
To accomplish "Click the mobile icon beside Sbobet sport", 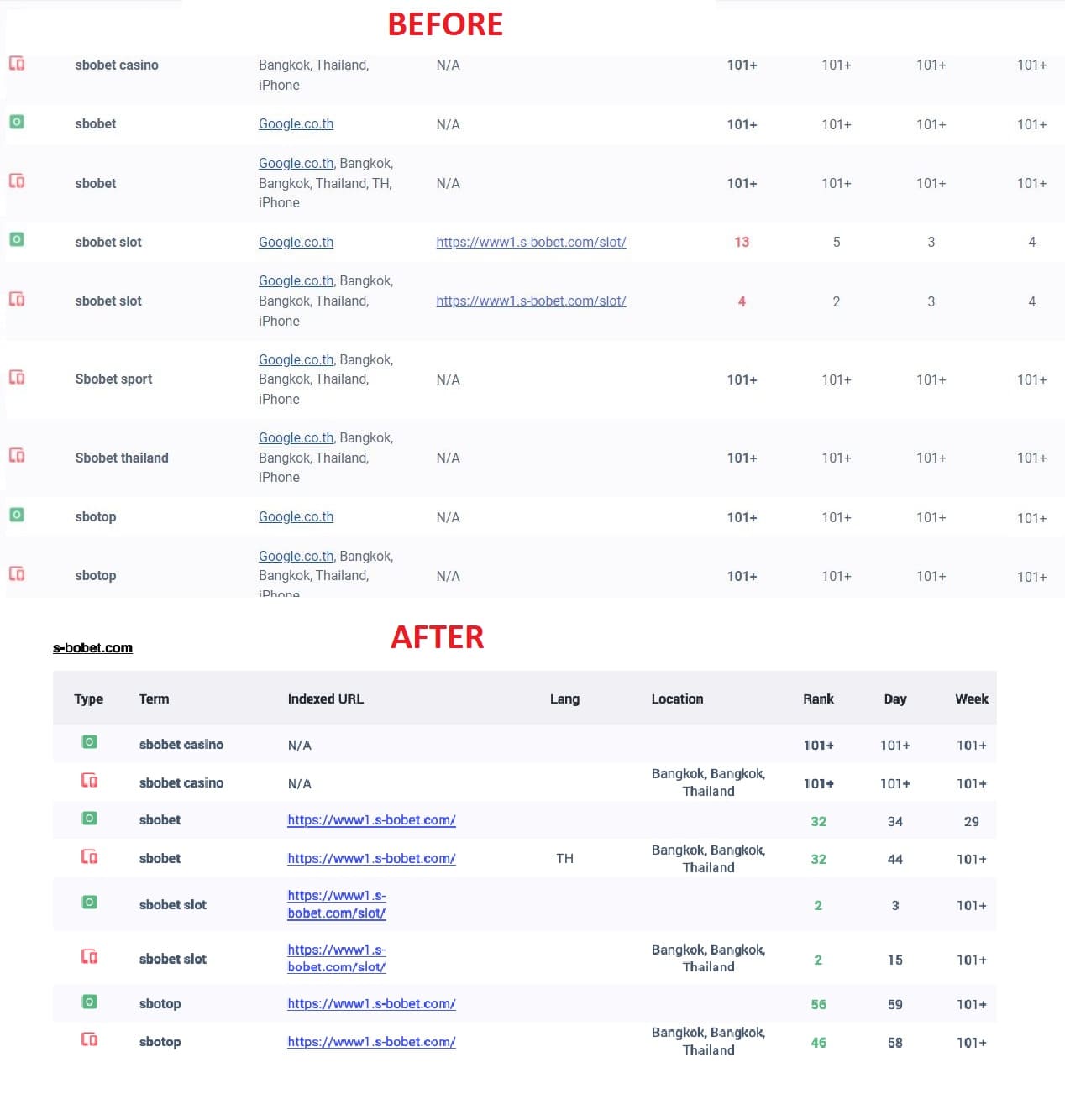I will point(17,378).
